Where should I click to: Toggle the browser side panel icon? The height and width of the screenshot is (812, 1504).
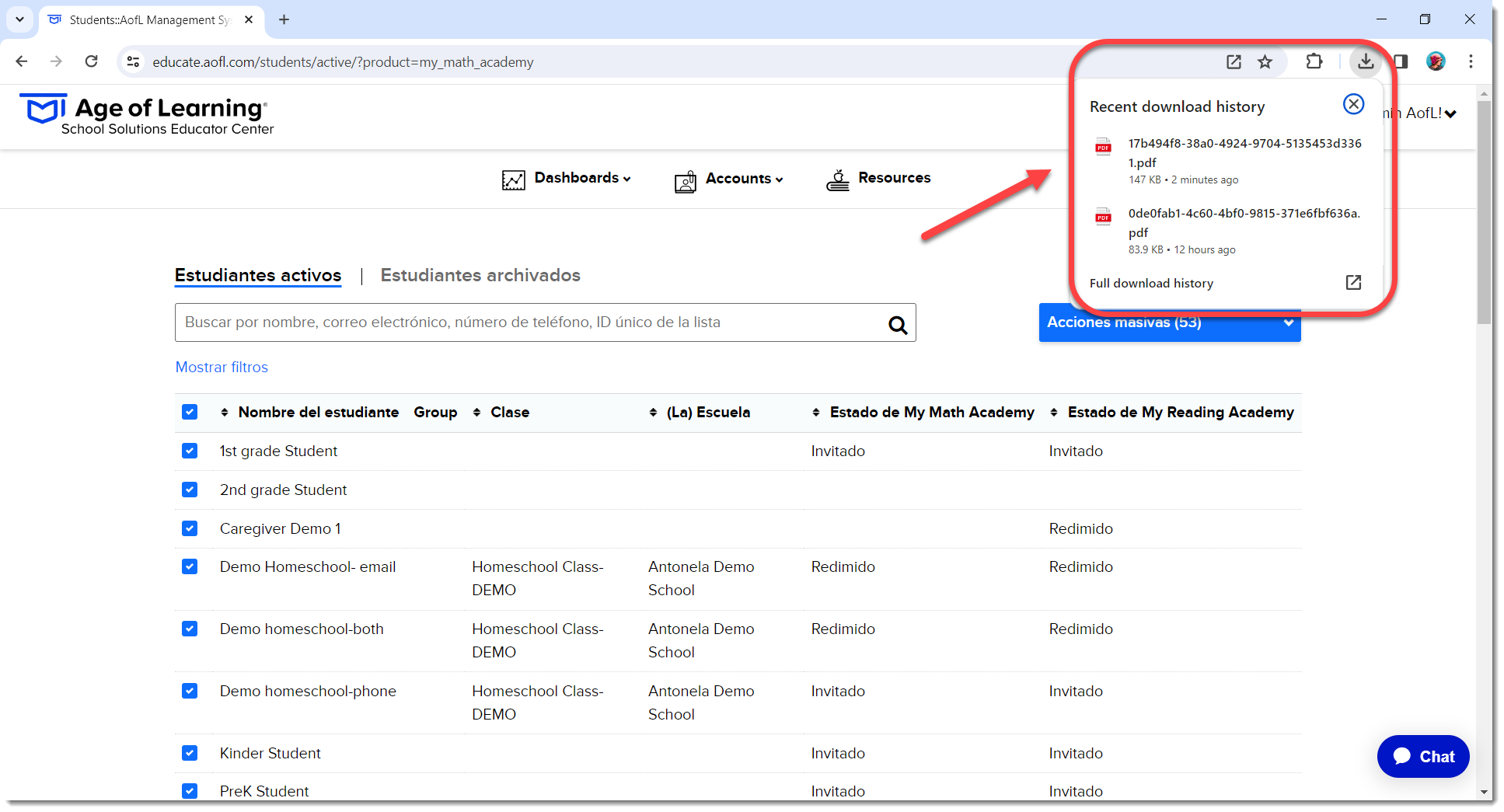pos(1401,61)
